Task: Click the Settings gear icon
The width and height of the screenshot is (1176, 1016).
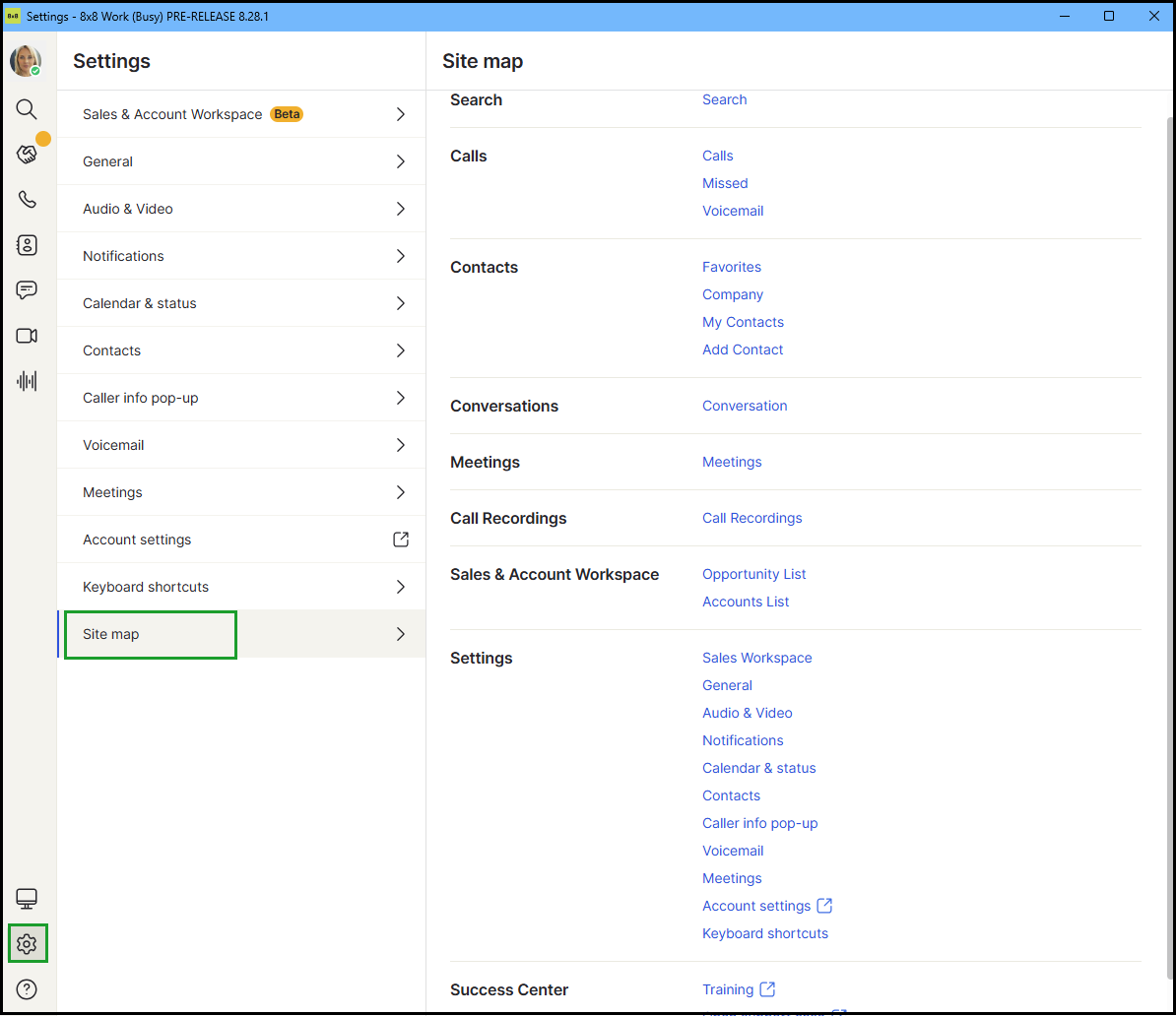Action: [27, 944]
